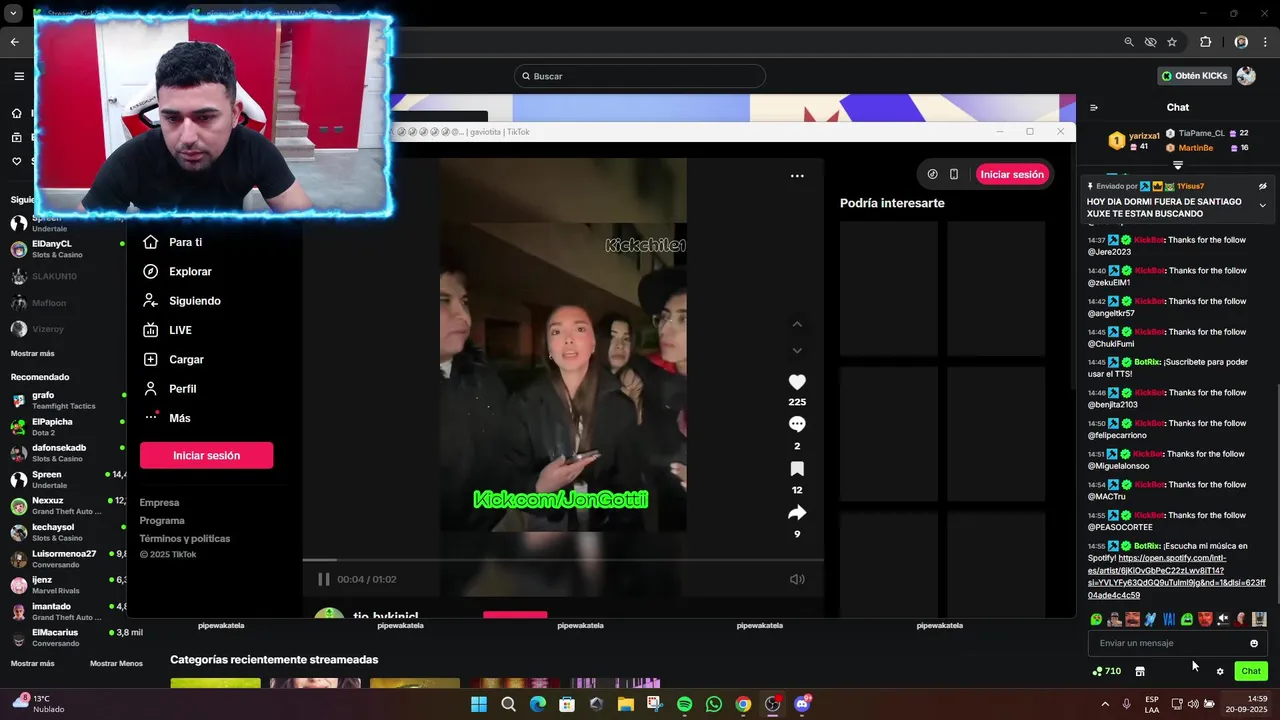Hide the pinned message with eye icon
The height and width of the screenshot is (720, 1280).
(x=1262, y=186)
